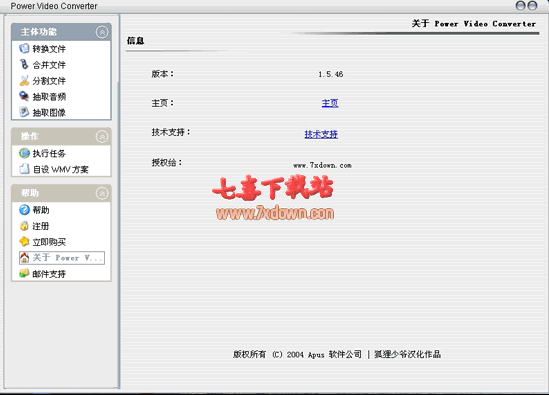Choose 立即购买 buy now
This screenshot has width=549, height=395.
pos(49,242)
